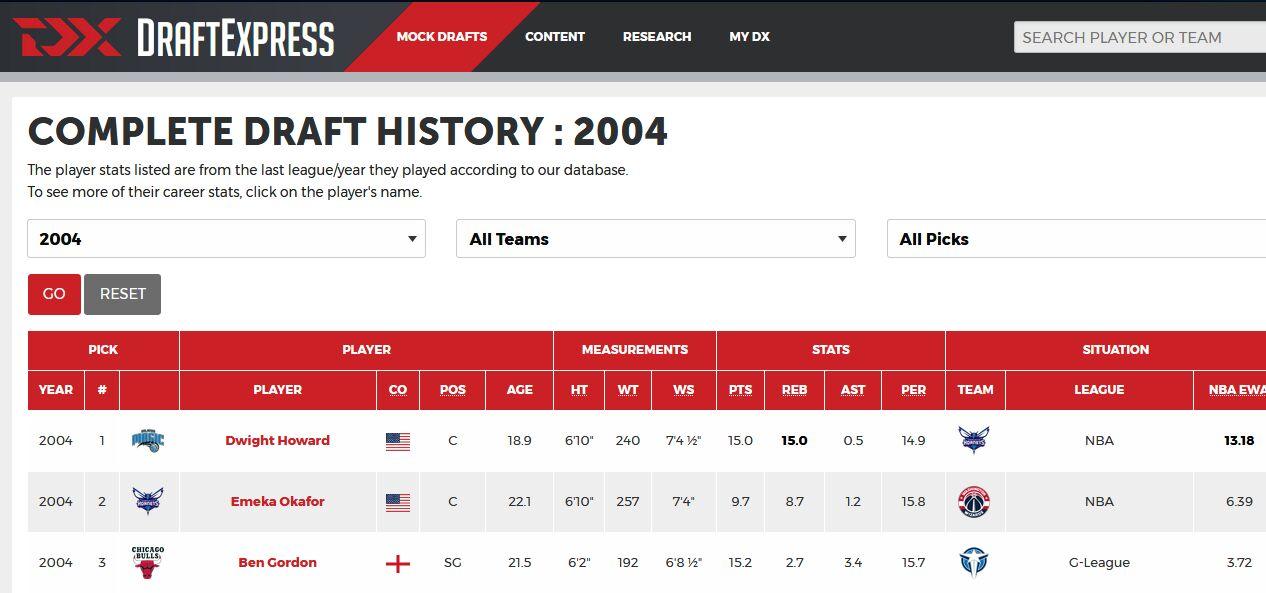Image resolution: width=1266 pixels, height=593 pixels.
Task: Click the MEASUREMENTS group header
Action: [635, 350]
